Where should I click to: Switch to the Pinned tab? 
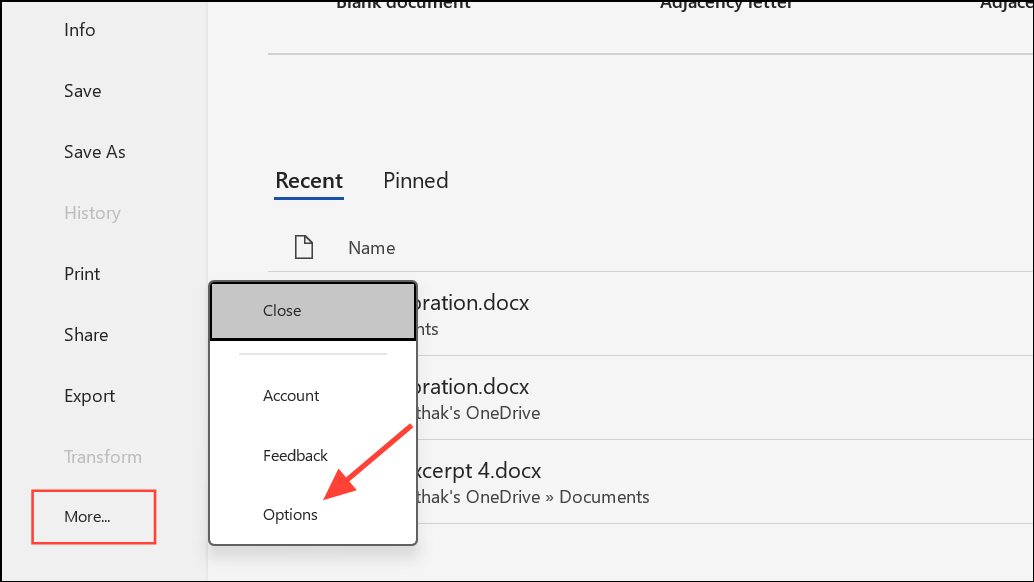[415, 181]
